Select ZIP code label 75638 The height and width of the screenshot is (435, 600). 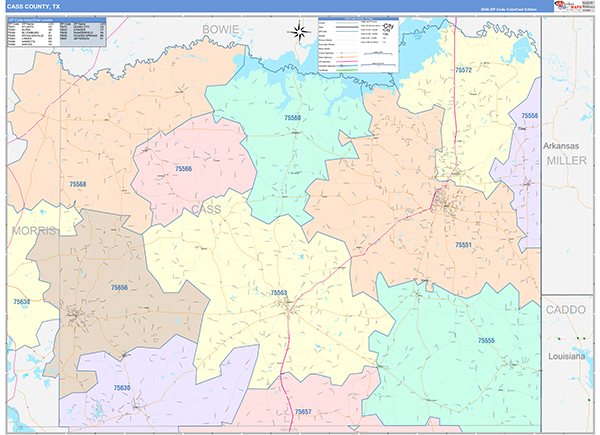(x=21, y=302)
